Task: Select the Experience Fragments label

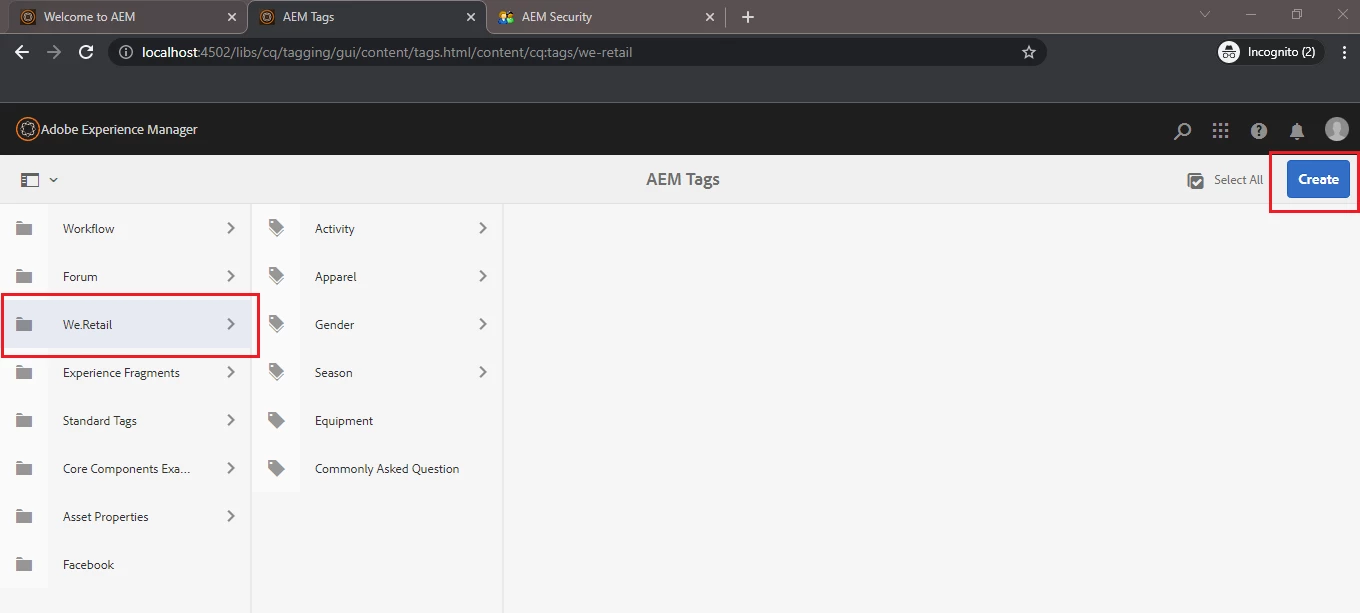Action: (121, 373)
